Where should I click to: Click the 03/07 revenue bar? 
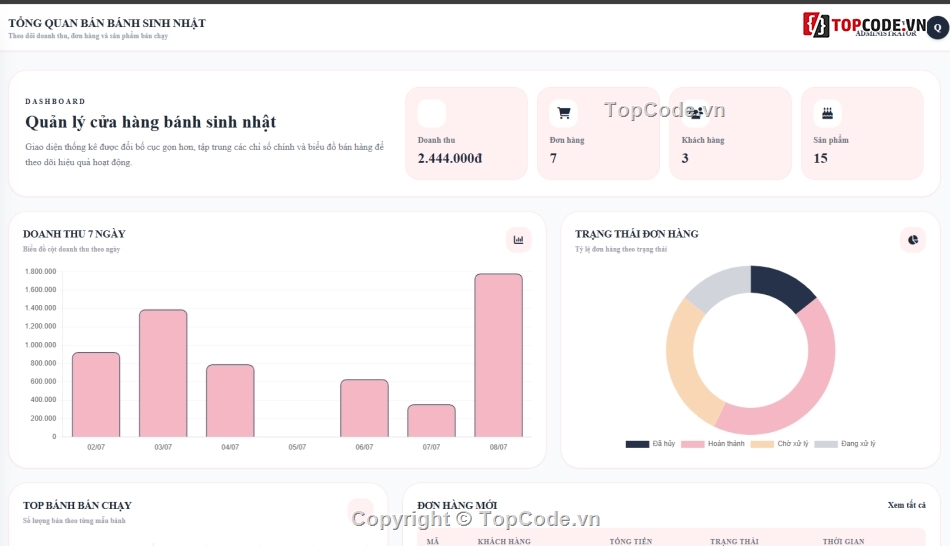point(163,373)
